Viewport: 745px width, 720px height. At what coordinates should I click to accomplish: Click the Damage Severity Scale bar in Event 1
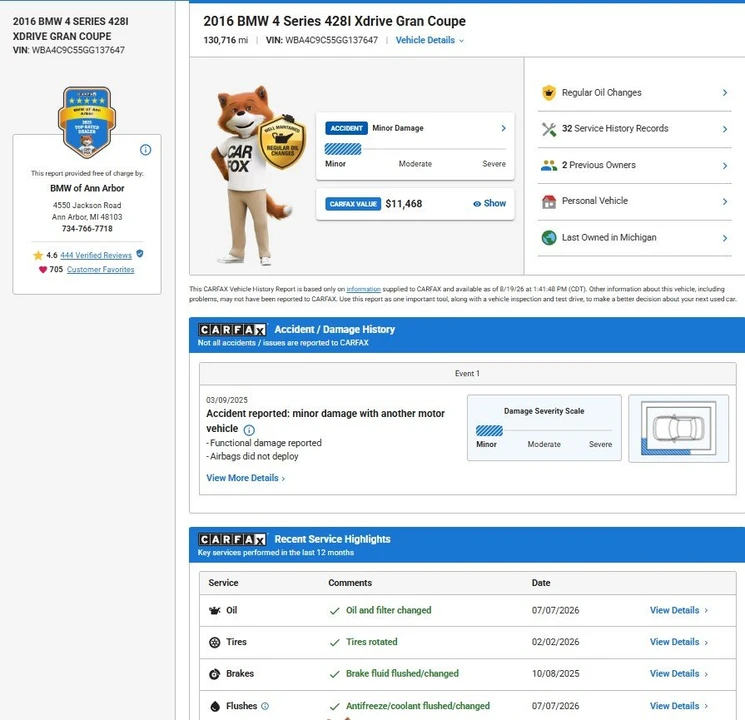pyautogui.click(x=544, y=431)
